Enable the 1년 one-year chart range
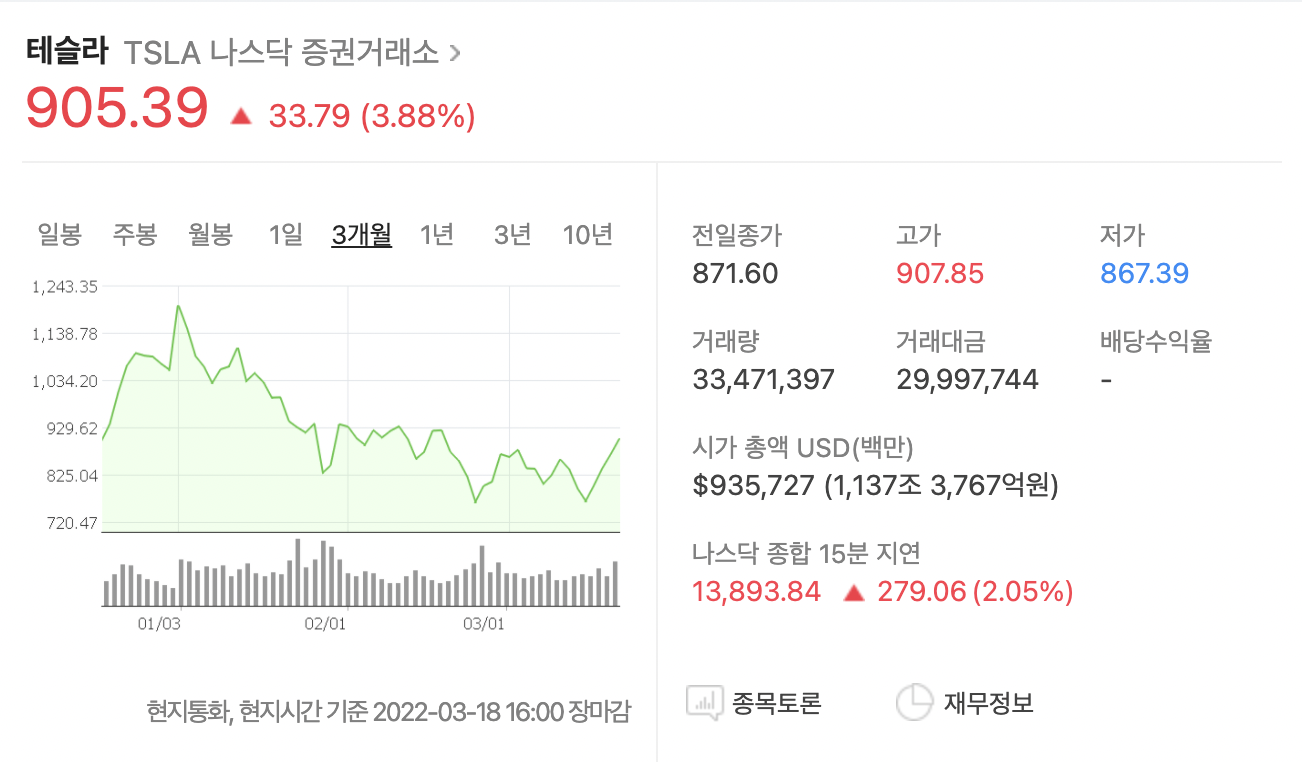Viewport: 1302px width, 762px height. coord(436,234)
